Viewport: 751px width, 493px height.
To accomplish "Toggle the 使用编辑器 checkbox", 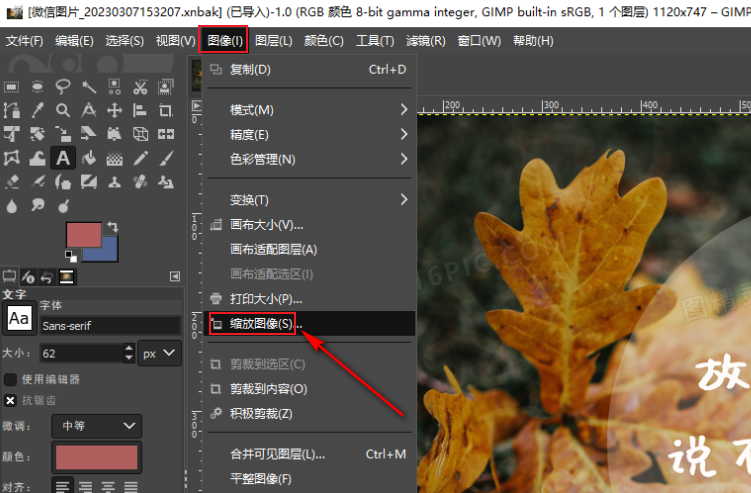I will tap(10, 379).
